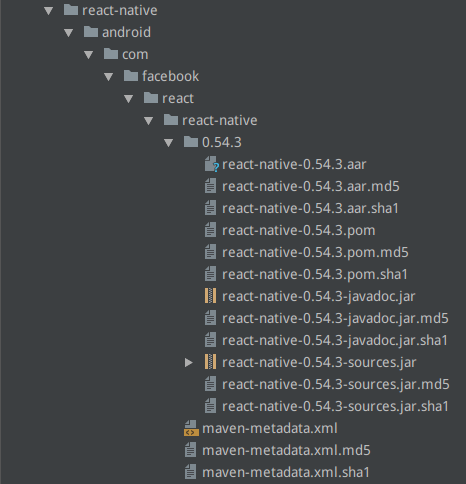Click the file icon of react-native-0.54.3-sources.jar.md5
The height and width of the screenshot is (484, 466).
pyautogui.click(x=210, y=384)
